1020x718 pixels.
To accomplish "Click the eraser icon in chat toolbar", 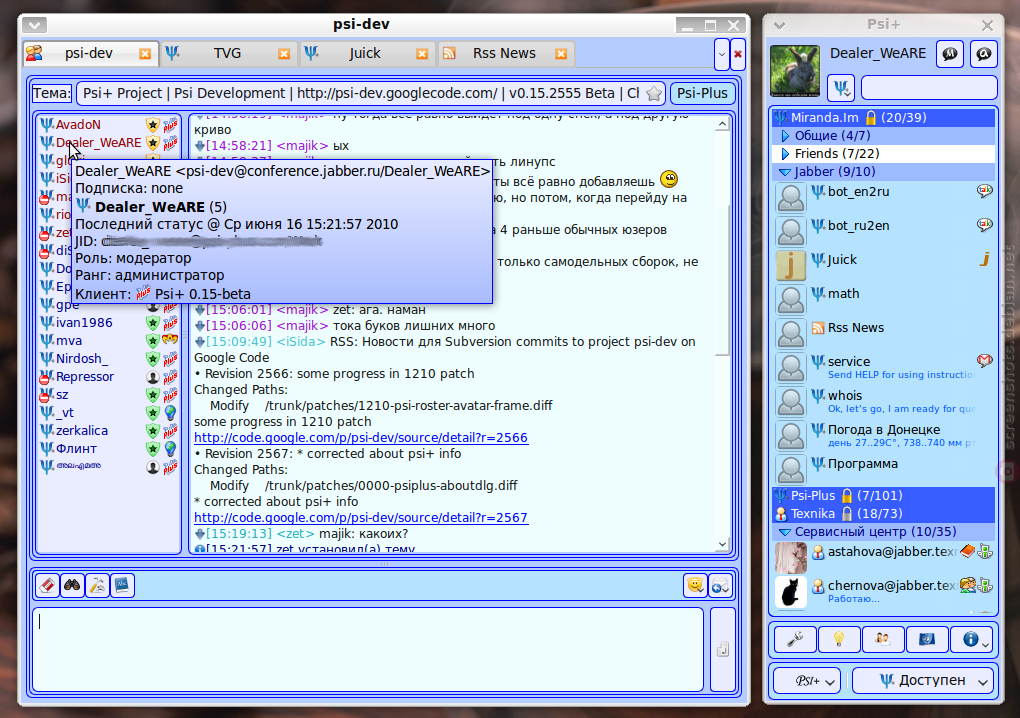I will pos(47,585).
